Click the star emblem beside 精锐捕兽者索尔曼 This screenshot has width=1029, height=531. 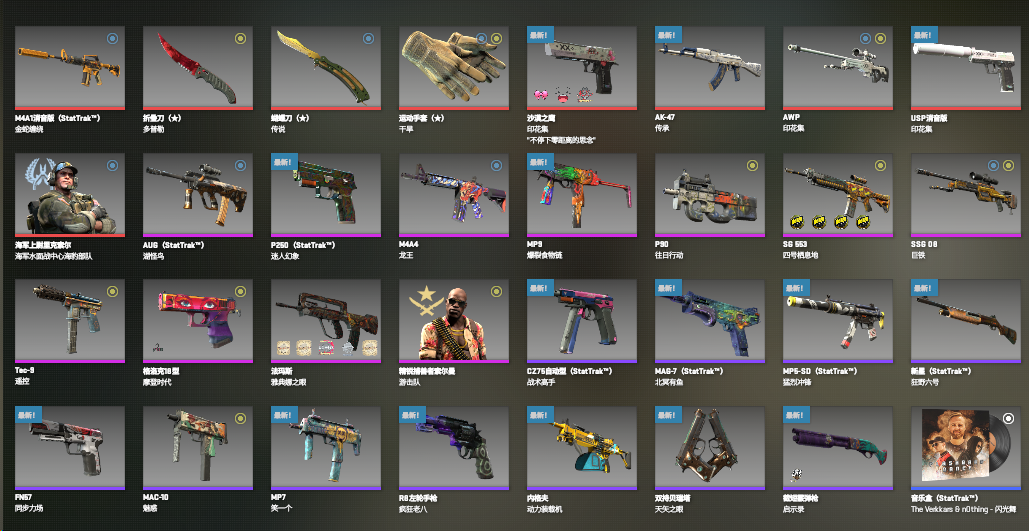pyautogui.click(x=423, y=303)
